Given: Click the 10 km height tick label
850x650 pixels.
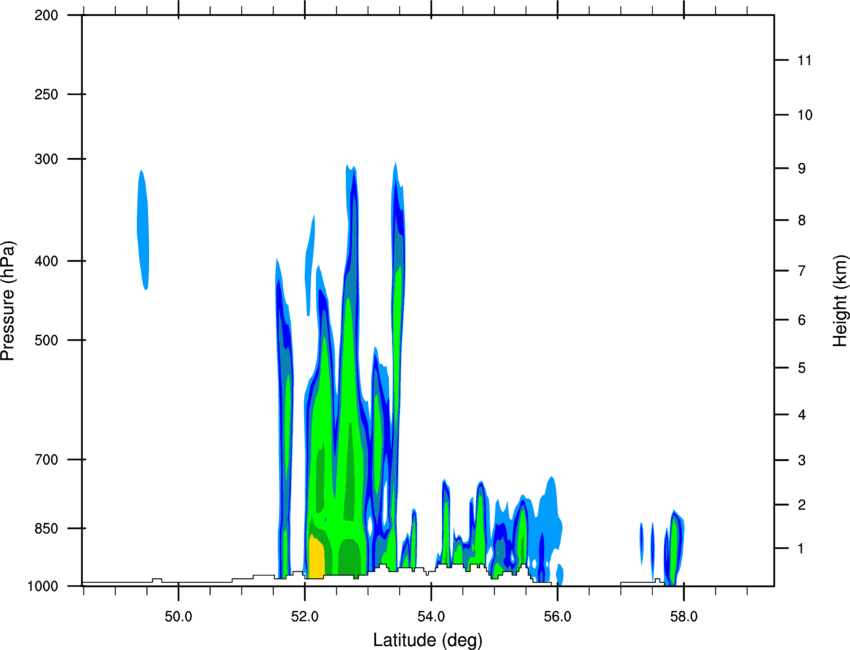Looking at the screenshot, I should point(805,115).
